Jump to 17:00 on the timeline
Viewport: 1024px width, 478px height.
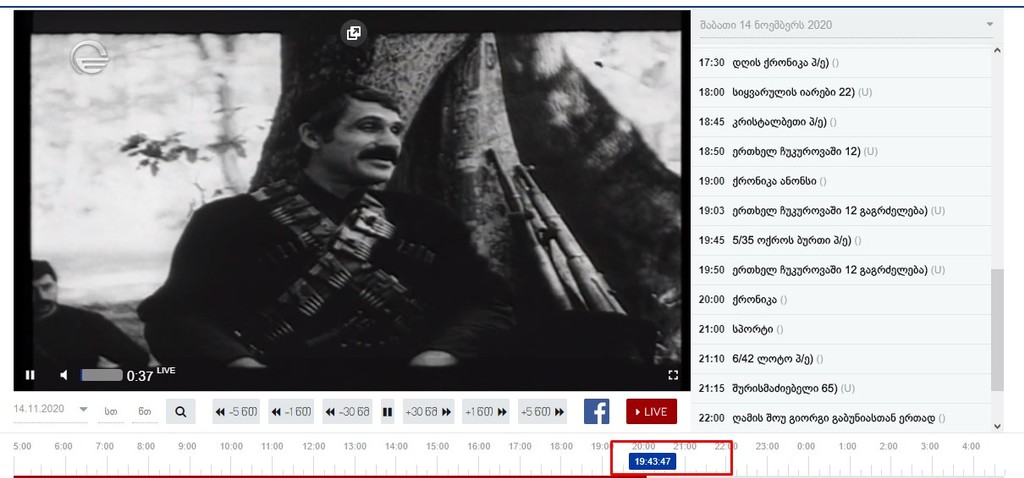(x=520, y=446)
